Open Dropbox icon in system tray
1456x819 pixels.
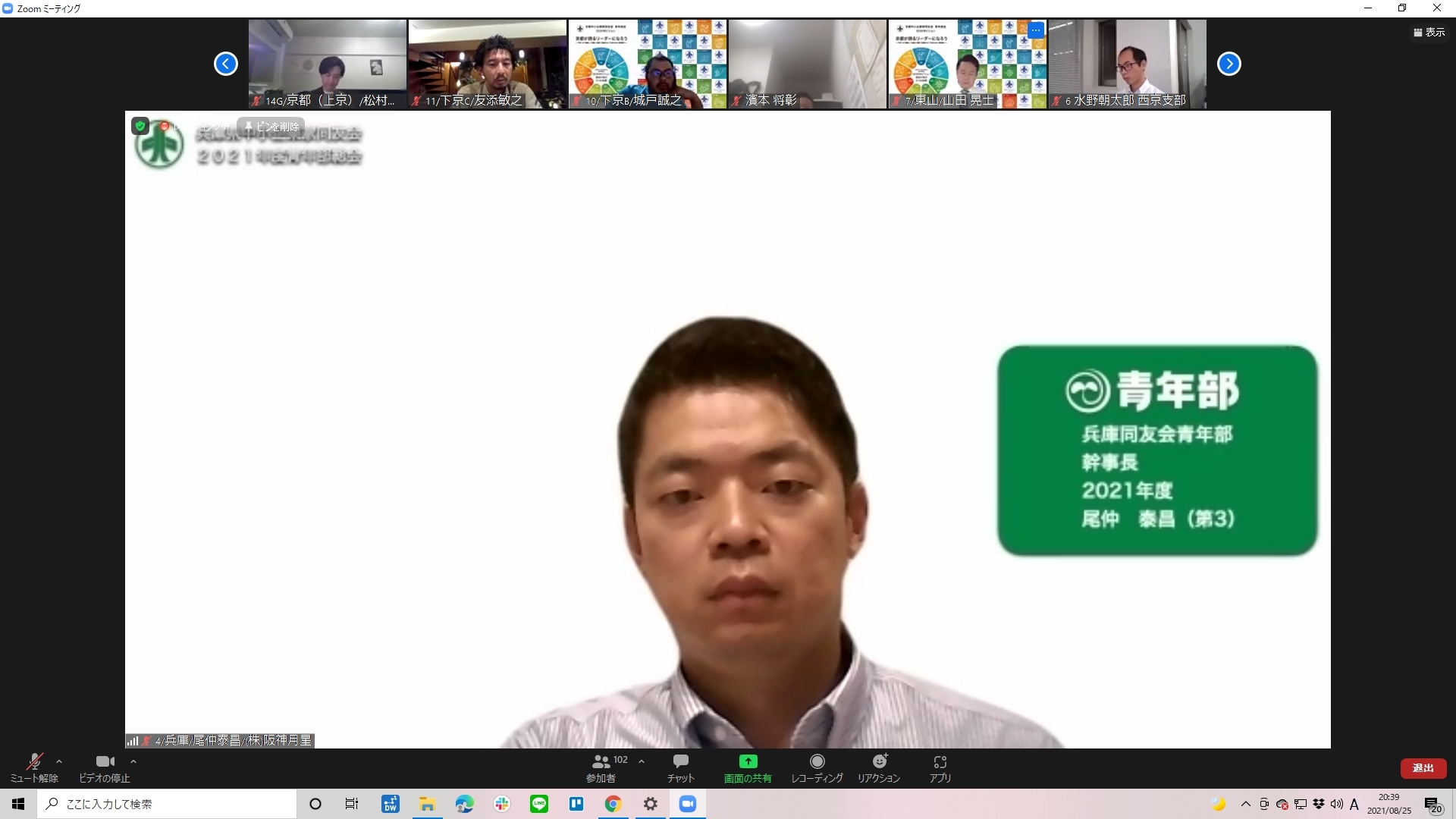coord(1319,804)
